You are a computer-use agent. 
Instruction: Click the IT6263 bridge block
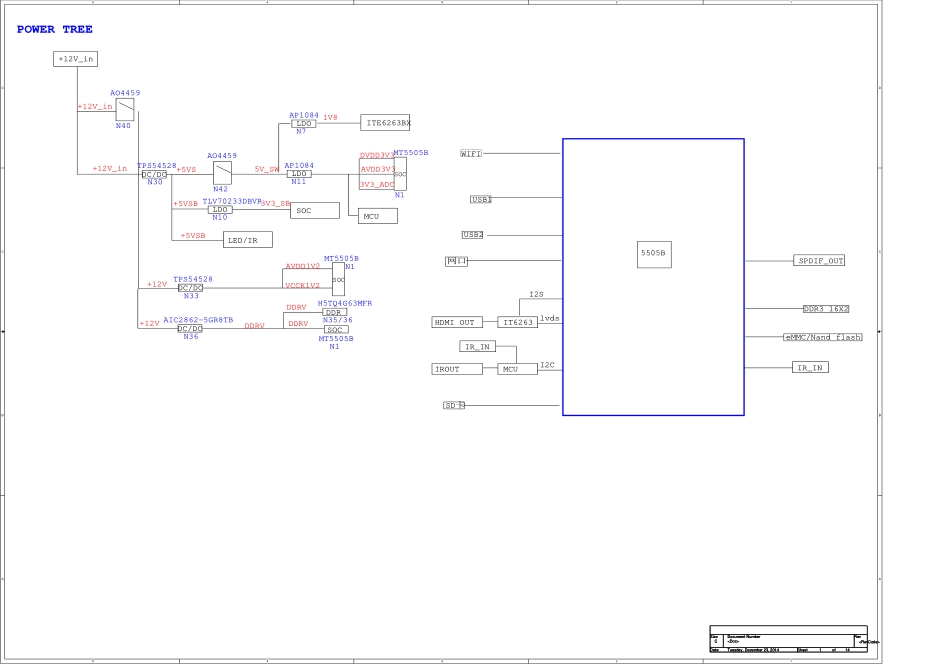[x=518, y=323]
